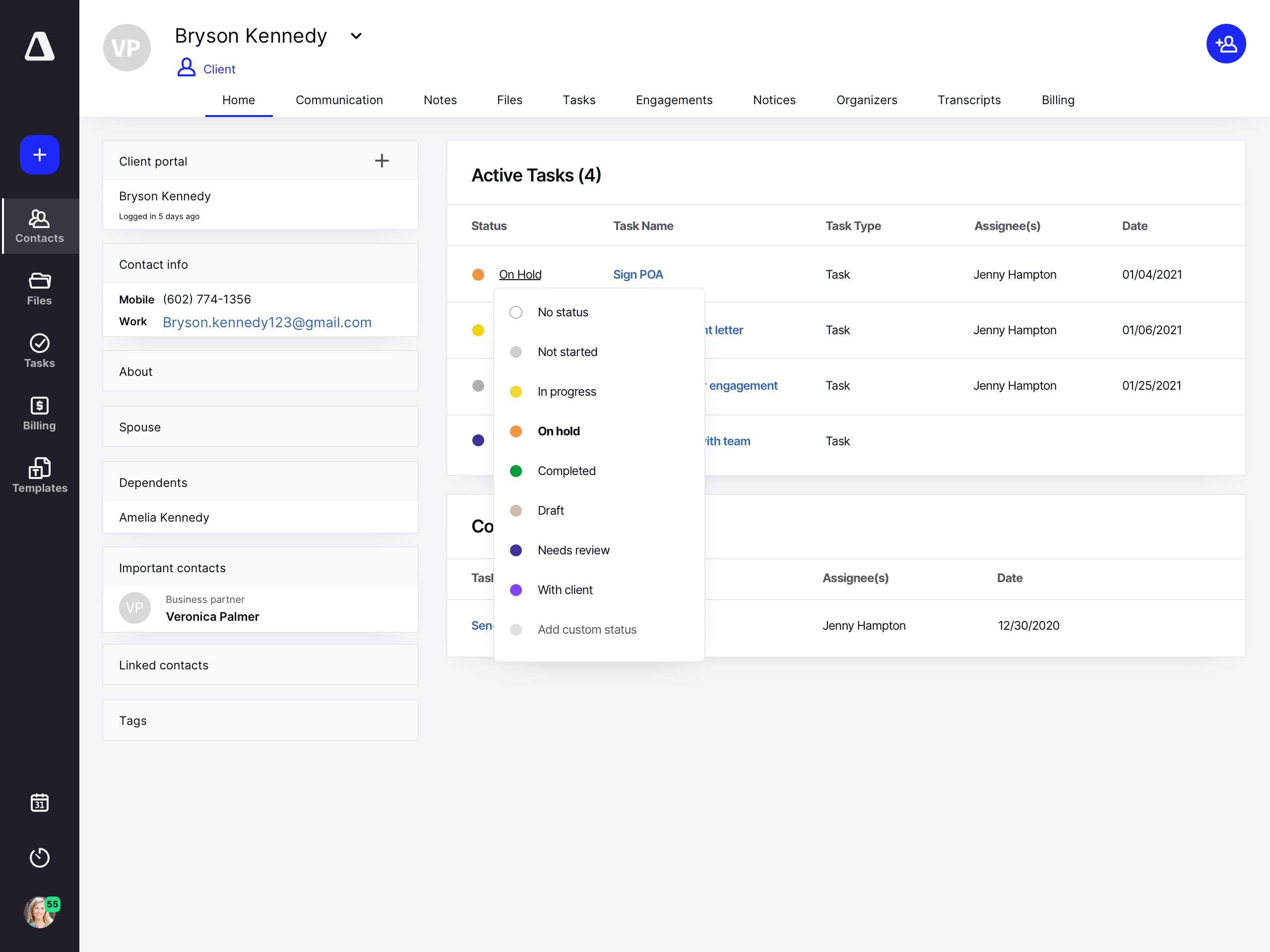Screen dimensions: 1270x952
Task: Click the On Hold status dropdown
Action: pyautogui.click(x=519, y=274)
